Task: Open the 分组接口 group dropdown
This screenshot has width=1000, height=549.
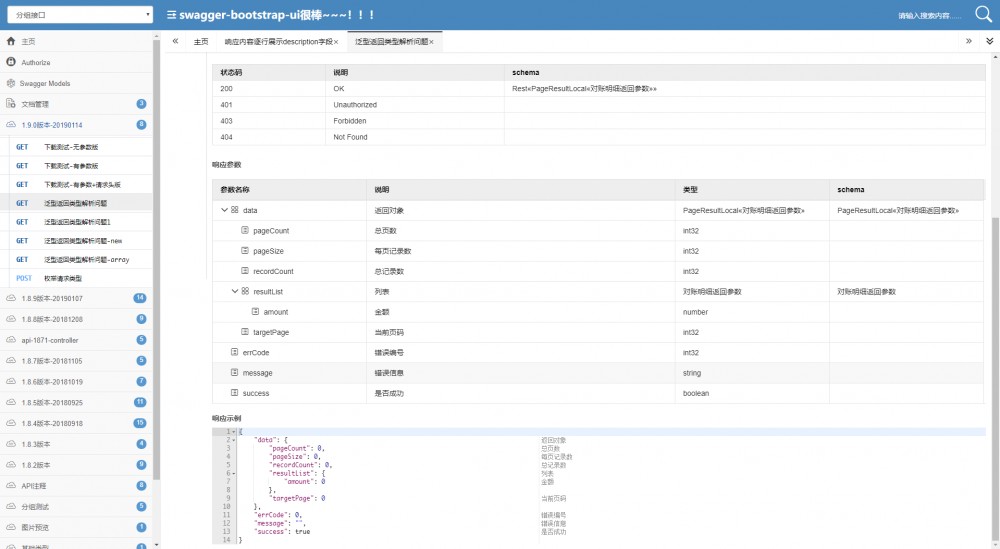Action: (80, 15)
